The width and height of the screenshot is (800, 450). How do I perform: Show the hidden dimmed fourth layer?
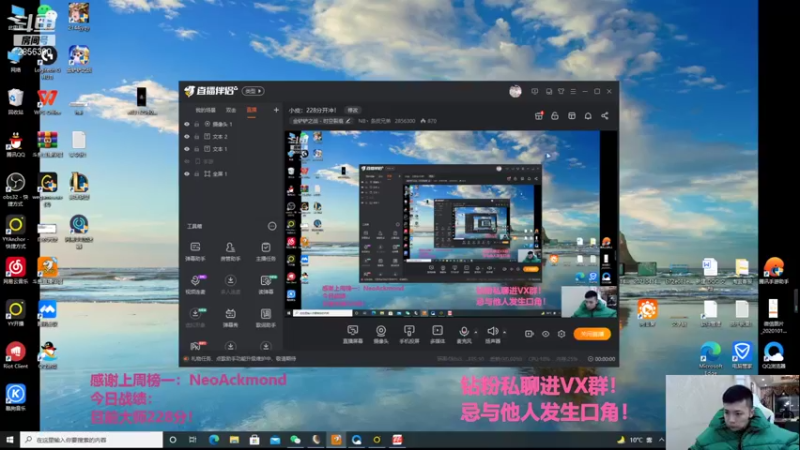point(187,161)
